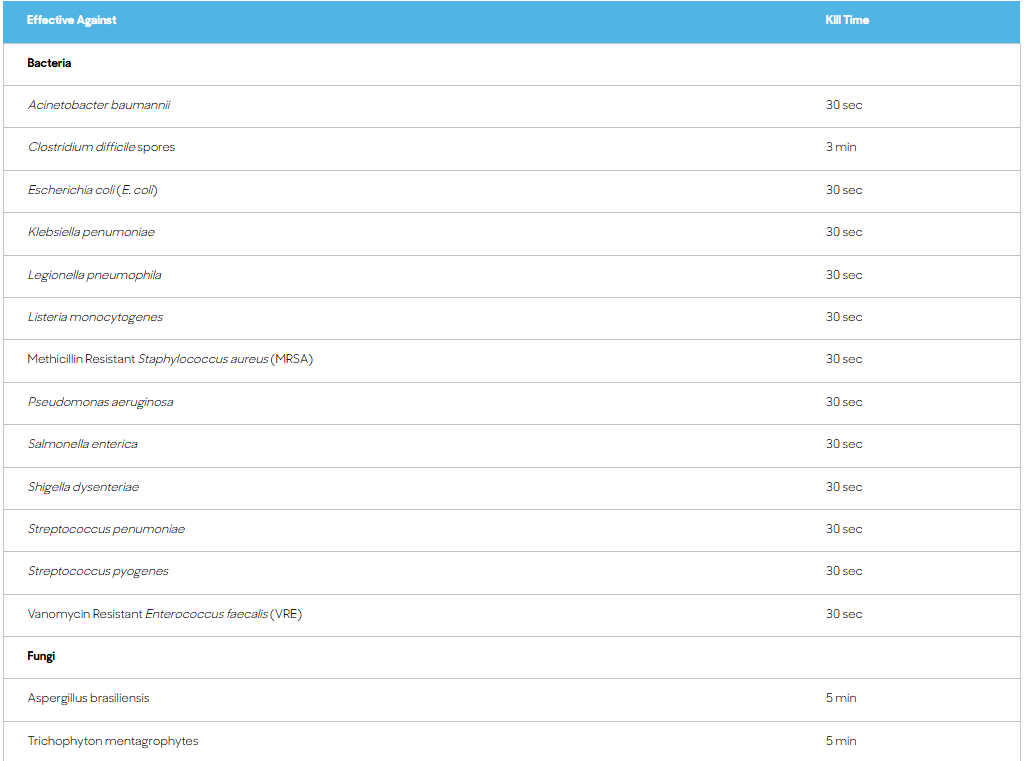This screenshot has height=761, width=1026.
Task: Click the Salmonella enterica entry
Action: point(83,444)
